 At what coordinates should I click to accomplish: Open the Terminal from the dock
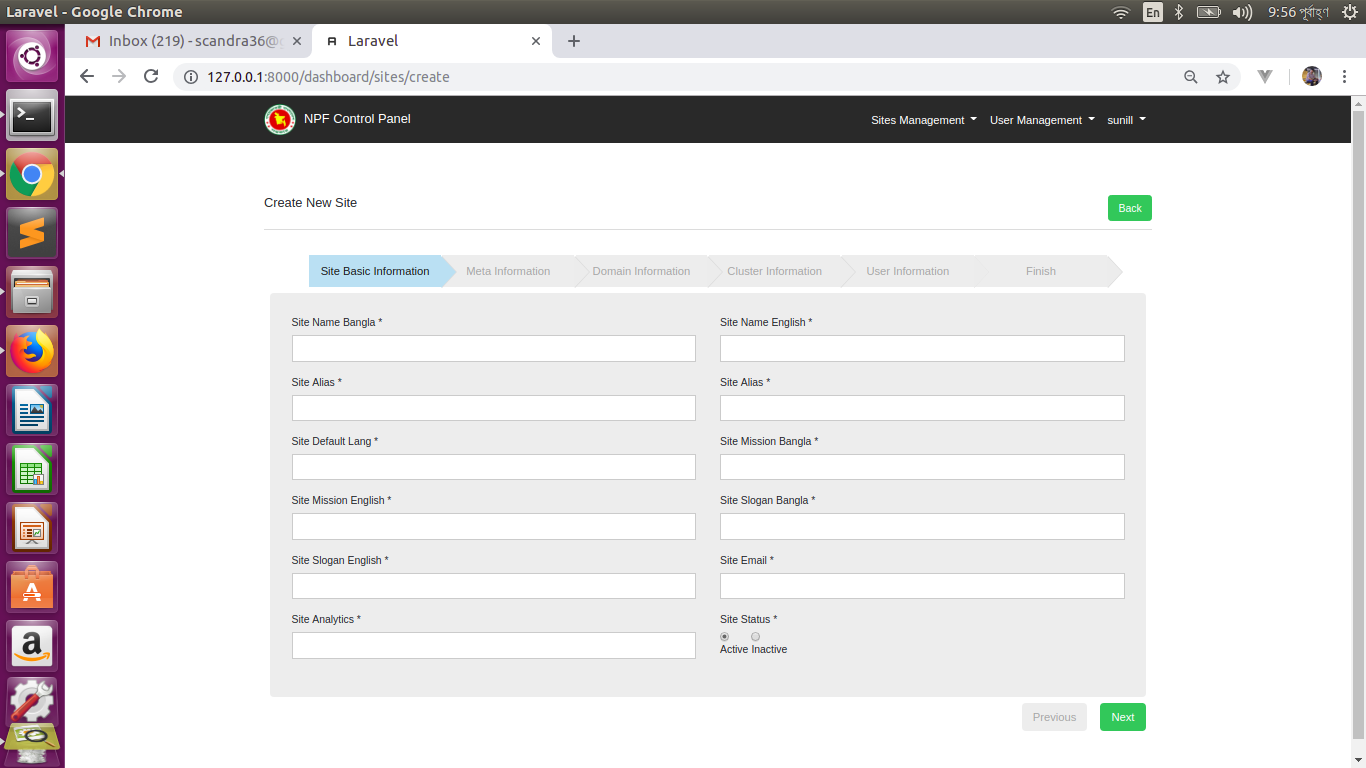32,116
